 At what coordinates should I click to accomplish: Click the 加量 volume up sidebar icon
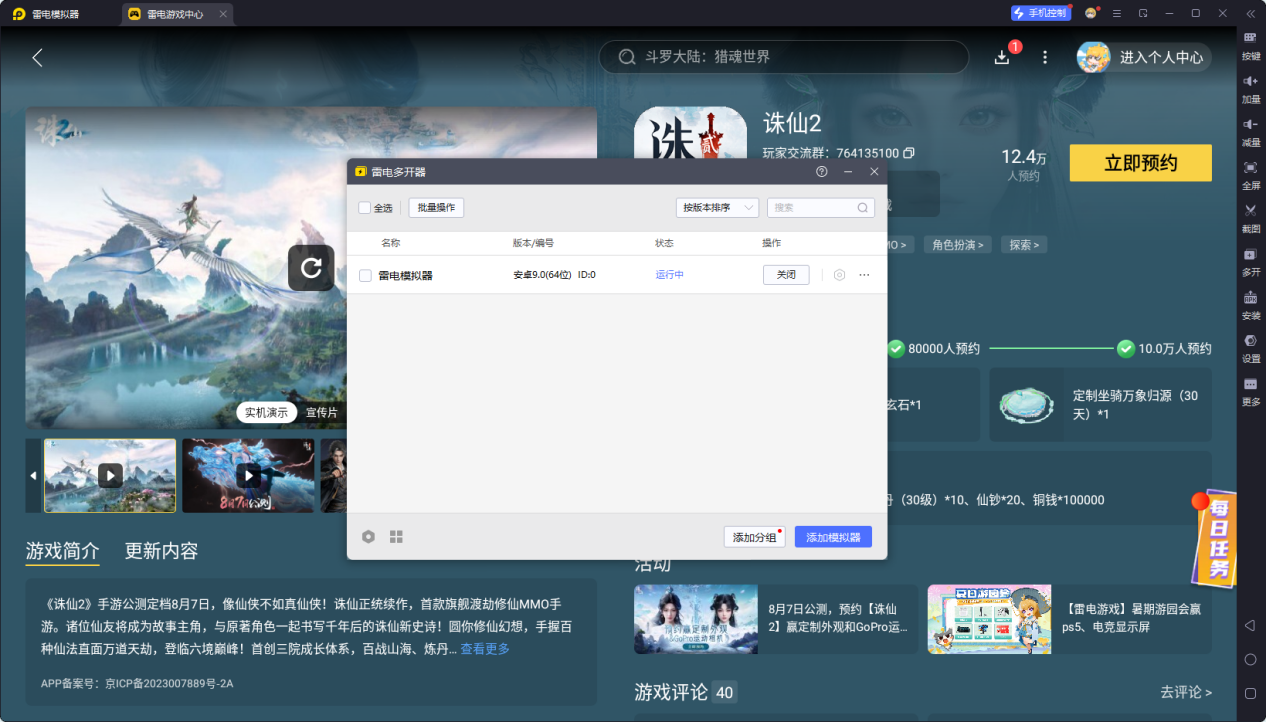click(x=1250, y=88)
